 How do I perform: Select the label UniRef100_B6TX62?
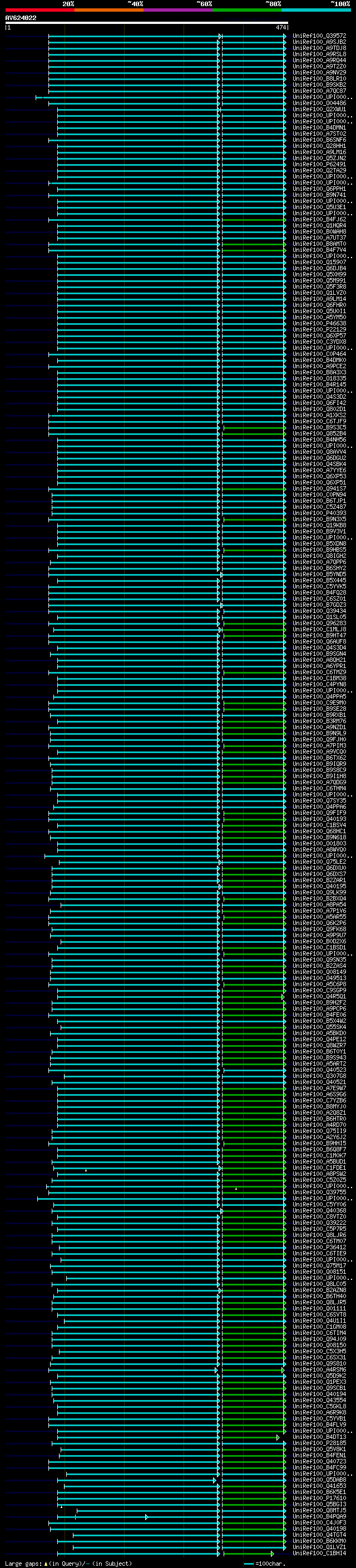[x=319, y=758]
